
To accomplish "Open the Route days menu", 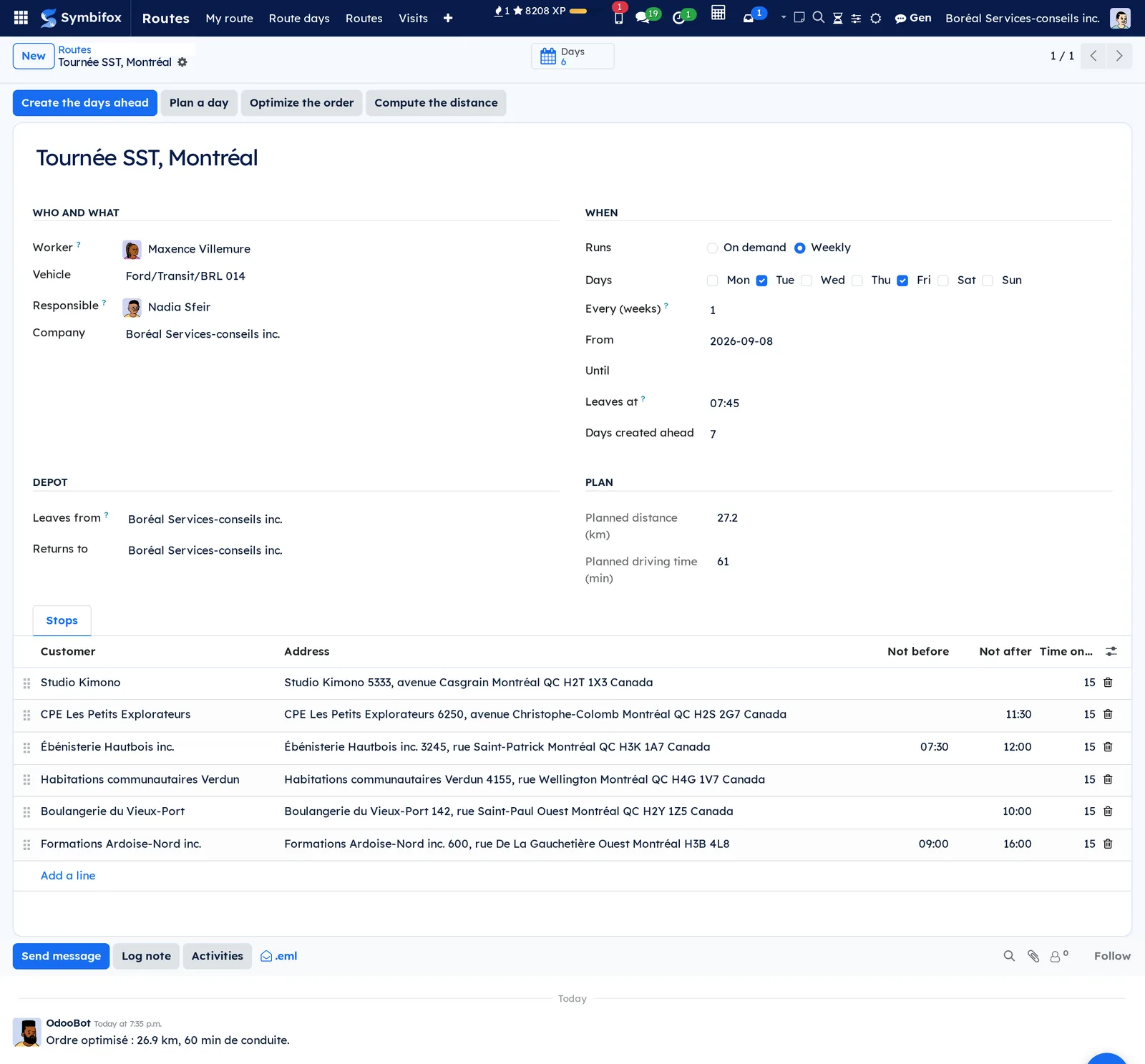I will pos(299,19).
